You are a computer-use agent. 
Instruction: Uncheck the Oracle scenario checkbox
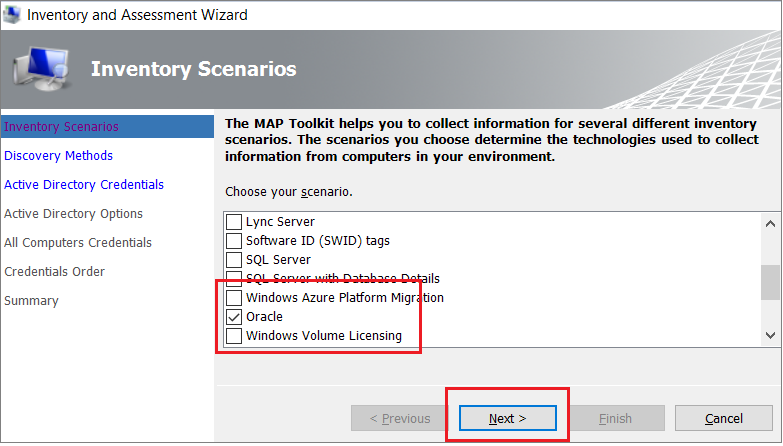(233, 317)
